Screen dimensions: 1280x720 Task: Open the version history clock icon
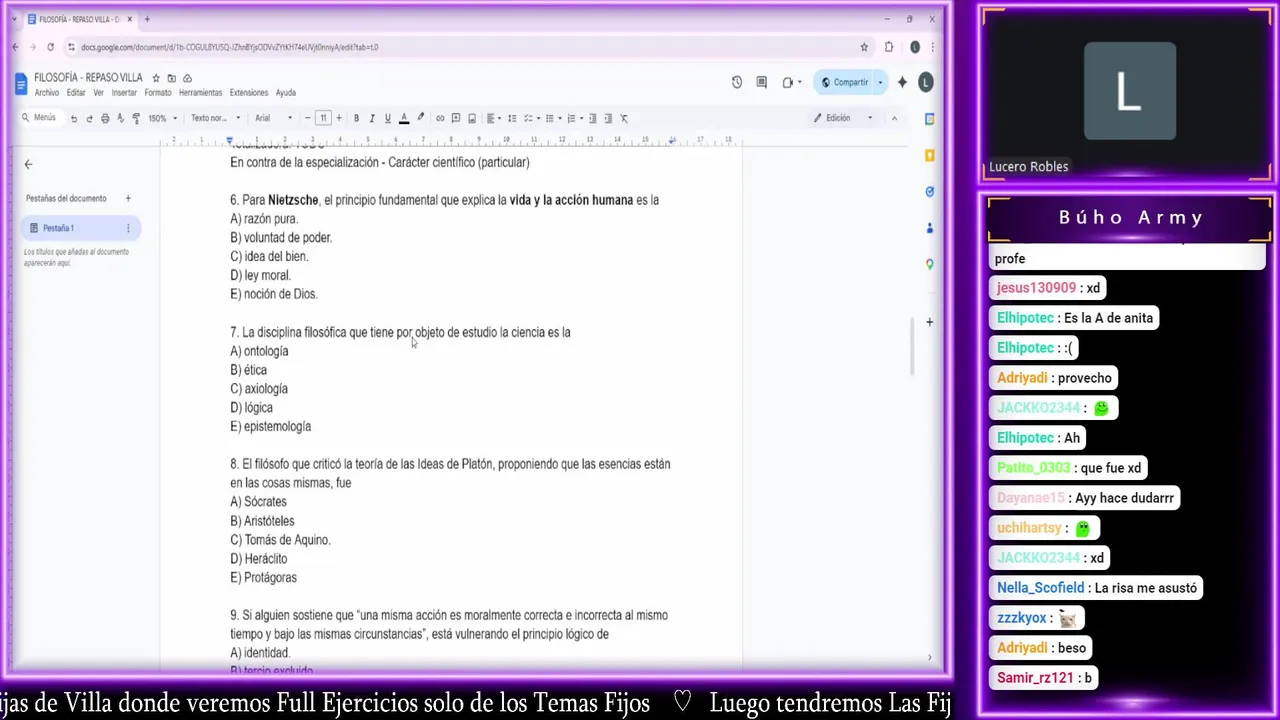pos(737,82)
